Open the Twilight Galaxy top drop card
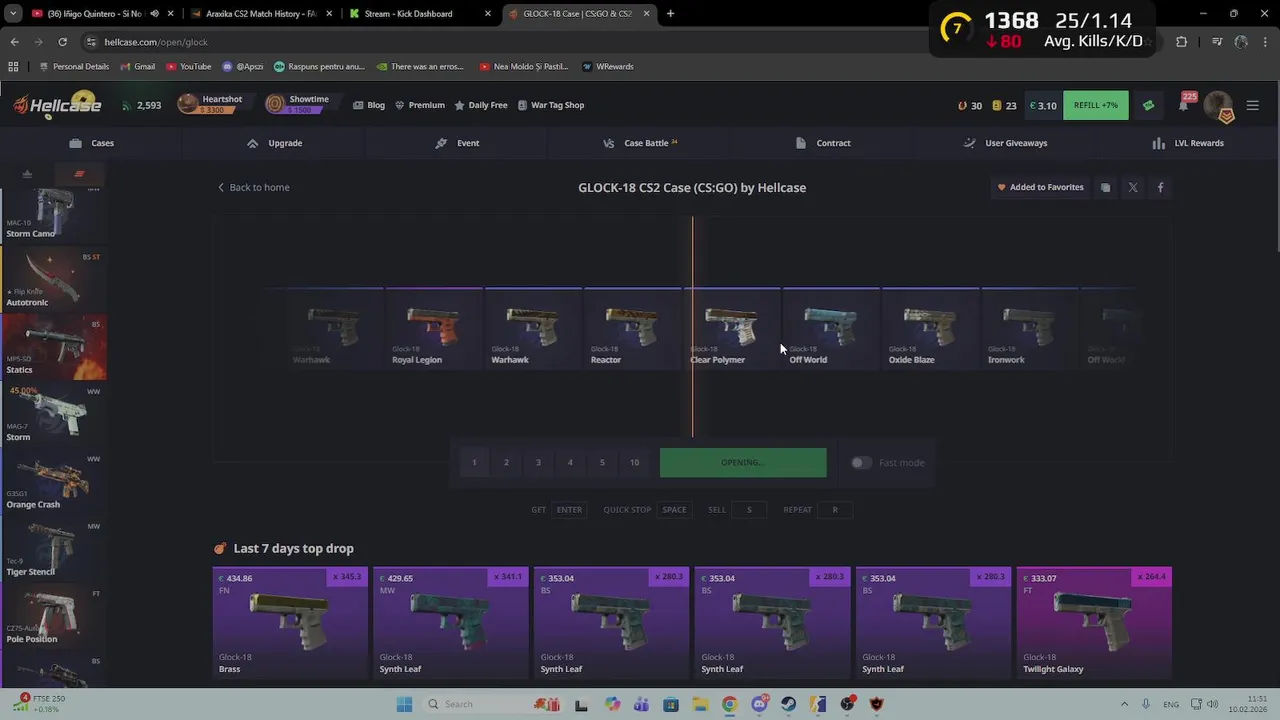The height and width of the screenshot is (720, 1280). tap(1094, 623)
